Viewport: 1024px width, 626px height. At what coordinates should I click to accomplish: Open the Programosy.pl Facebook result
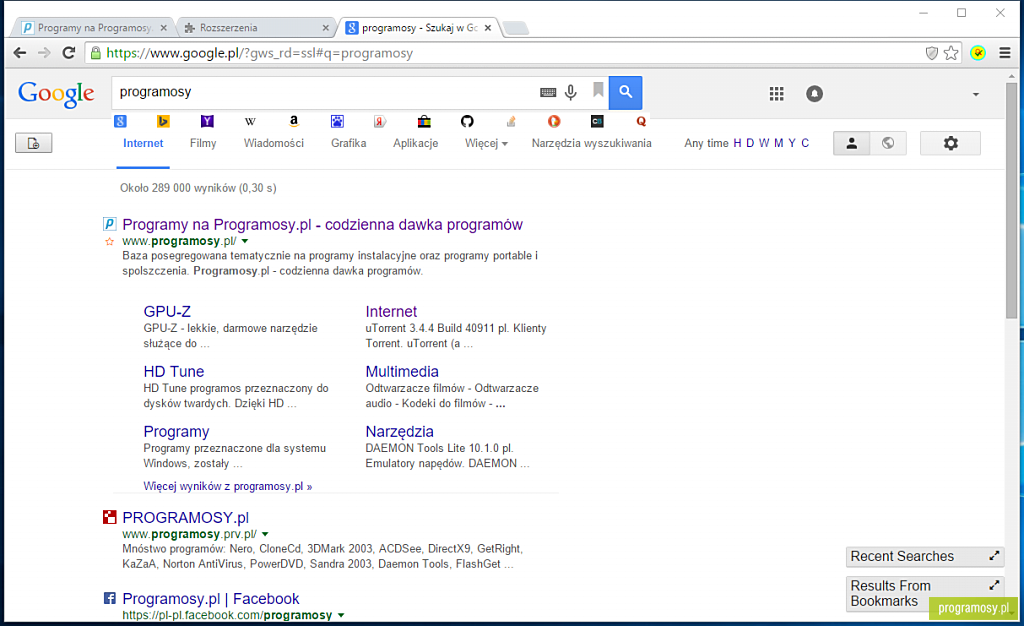click(x=211, y=599)
